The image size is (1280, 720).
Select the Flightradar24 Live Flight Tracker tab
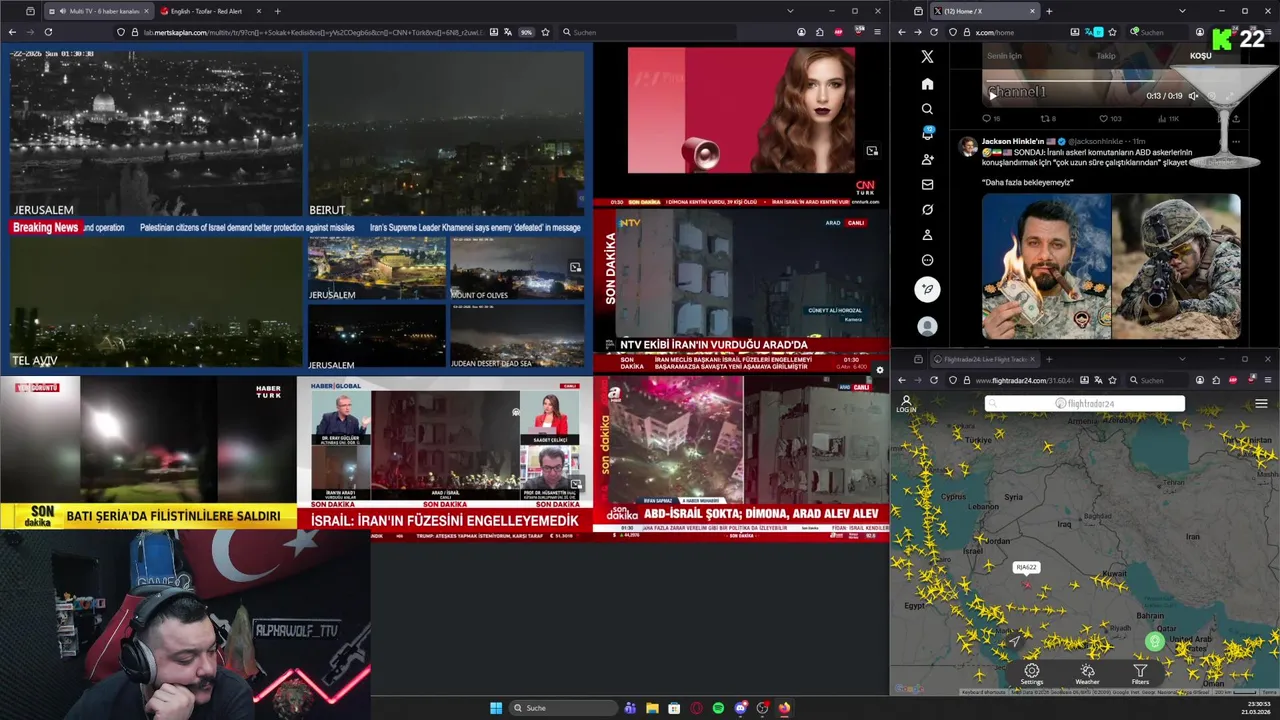pyautogui.click(x=984, y=359)
